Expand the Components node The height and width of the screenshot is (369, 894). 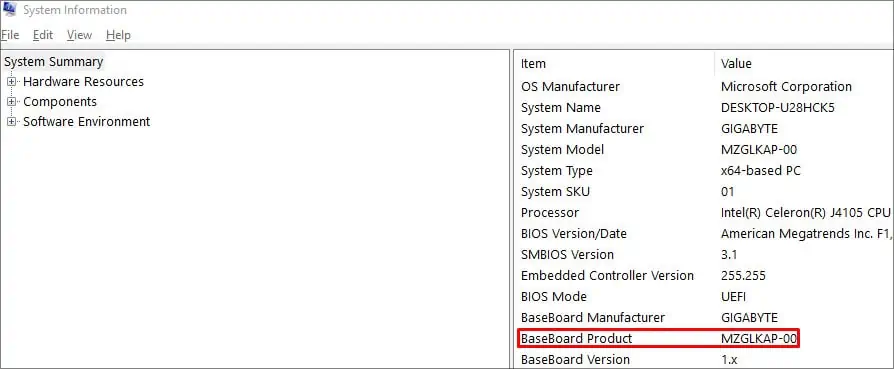(11, 102)
